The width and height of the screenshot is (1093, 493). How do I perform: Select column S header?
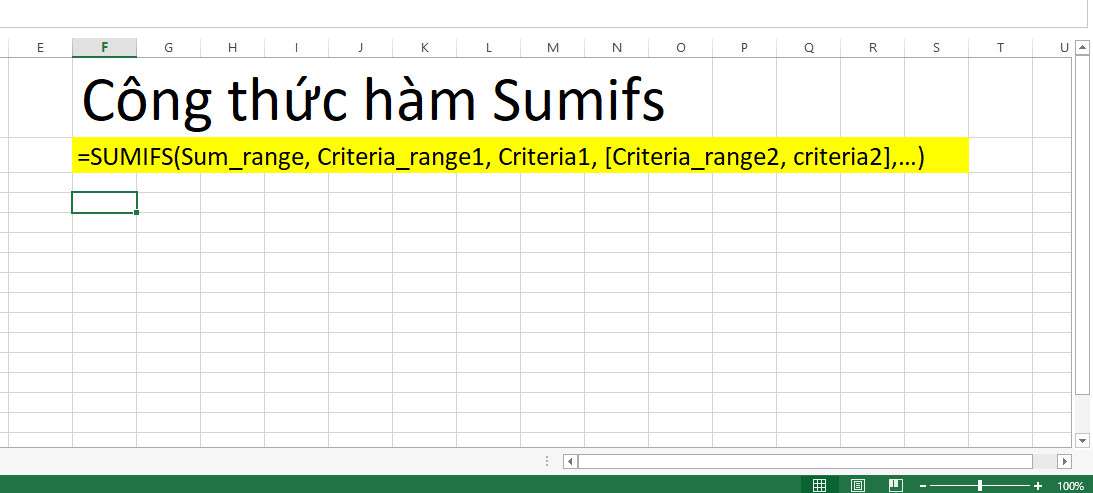coord(936,47)
